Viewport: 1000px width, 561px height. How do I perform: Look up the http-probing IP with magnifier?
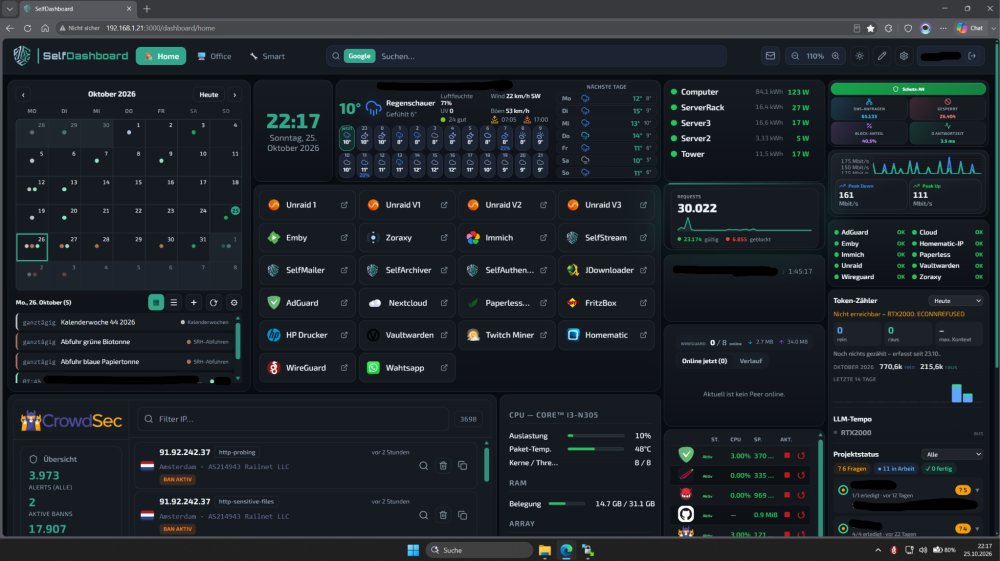click(423, 466)
